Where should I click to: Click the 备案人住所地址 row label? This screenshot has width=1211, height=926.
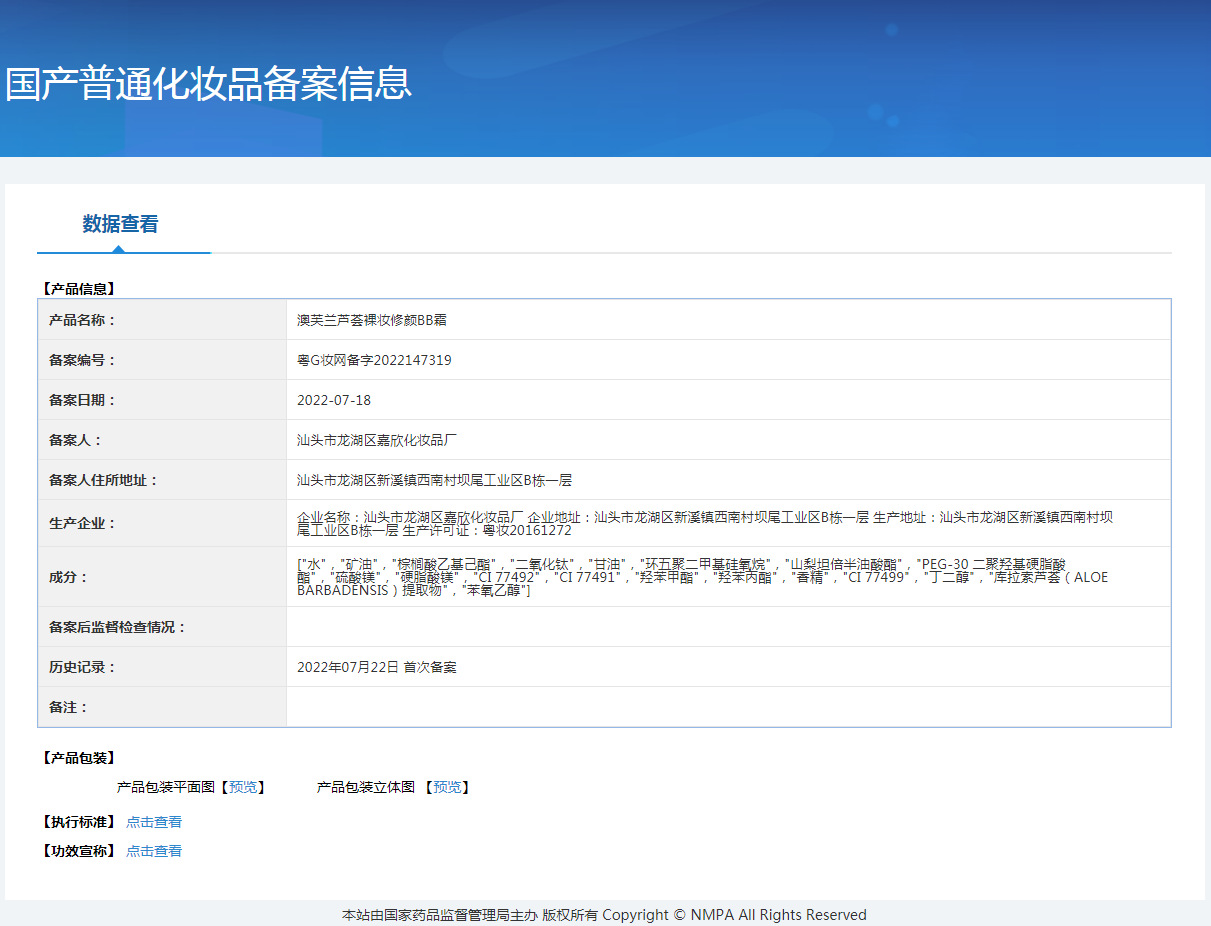coord(103,480)
